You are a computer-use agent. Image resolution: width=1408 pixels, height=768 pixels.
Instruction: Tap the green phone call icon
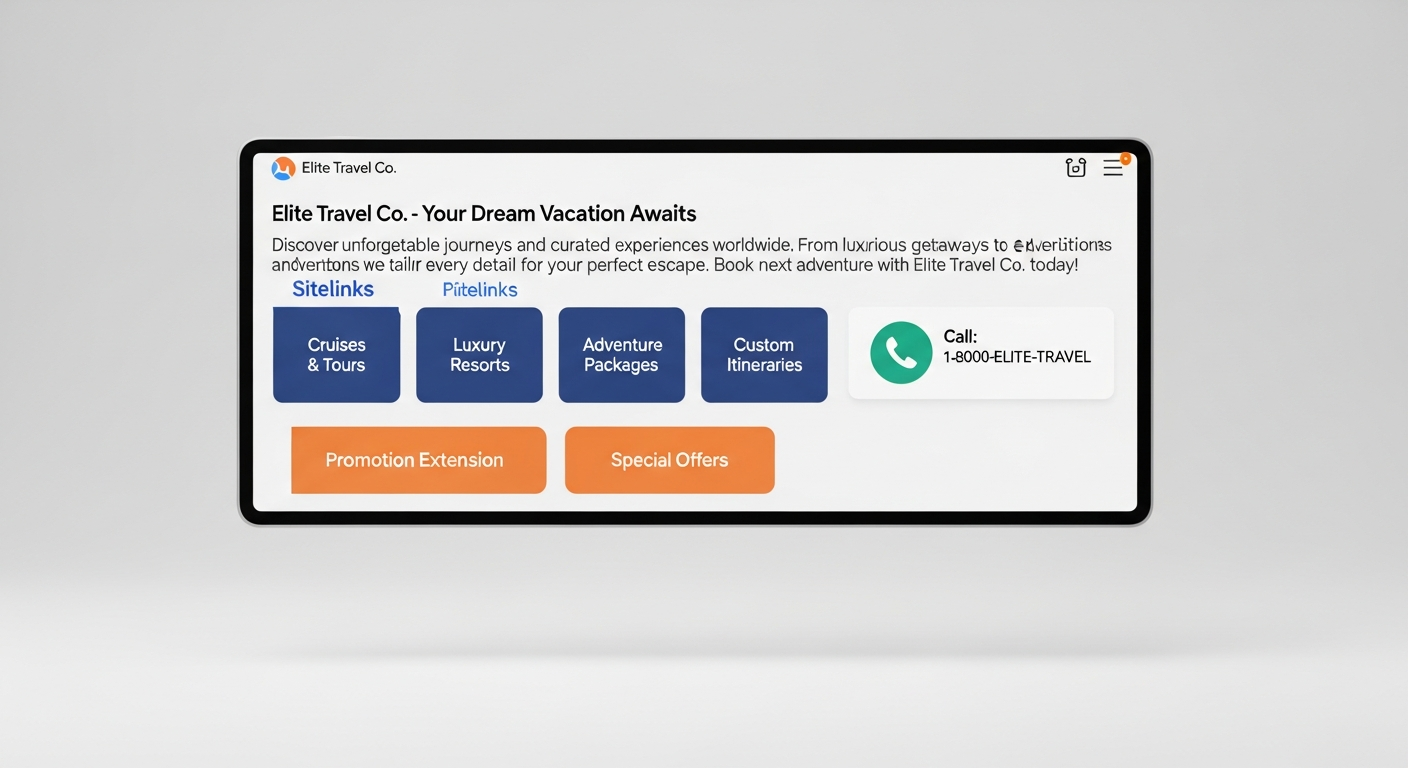900,353
